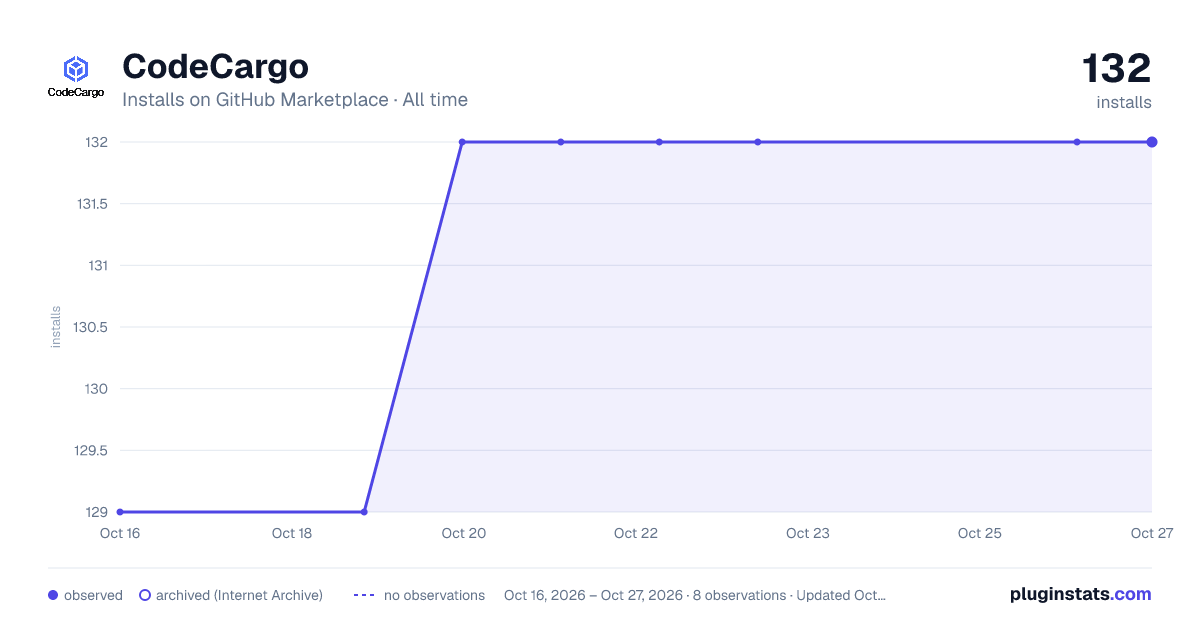Click the Oct 27 x-axis label
This screenshot has height=630, width=1200.
(x=1151, y=533)
